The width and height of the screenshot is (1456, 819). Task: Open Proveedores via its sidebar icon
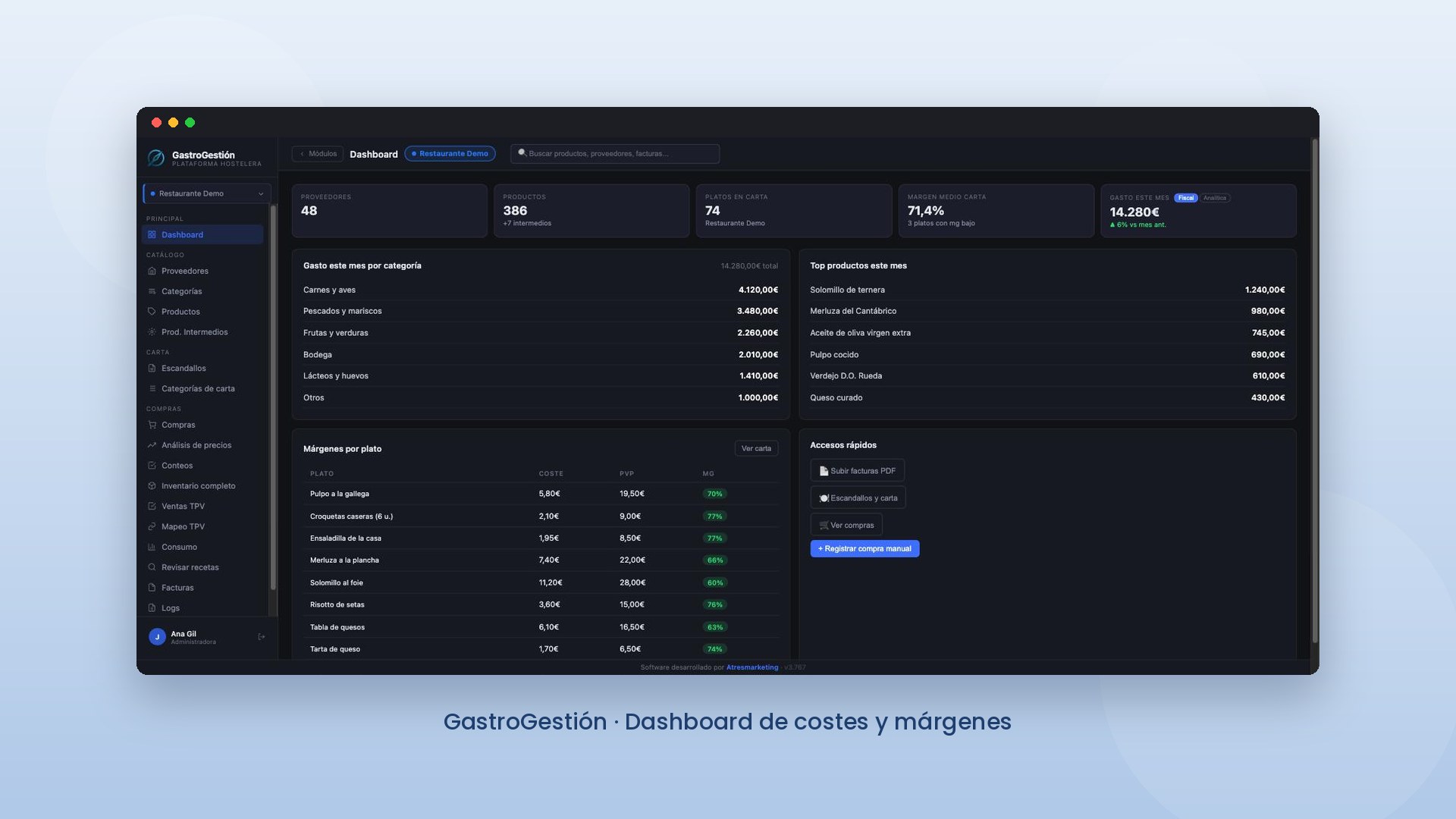152,271
